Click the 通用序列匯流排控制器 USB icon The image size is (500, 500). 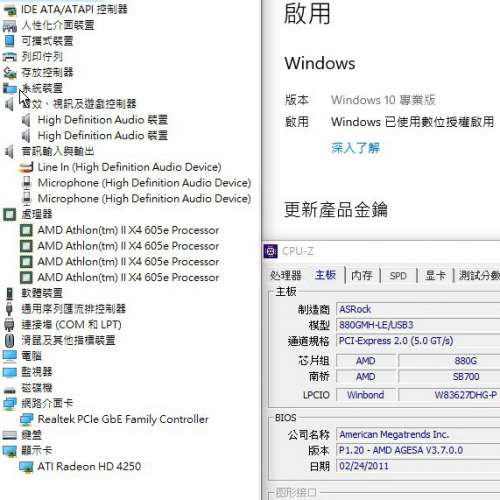coord(9,309)
